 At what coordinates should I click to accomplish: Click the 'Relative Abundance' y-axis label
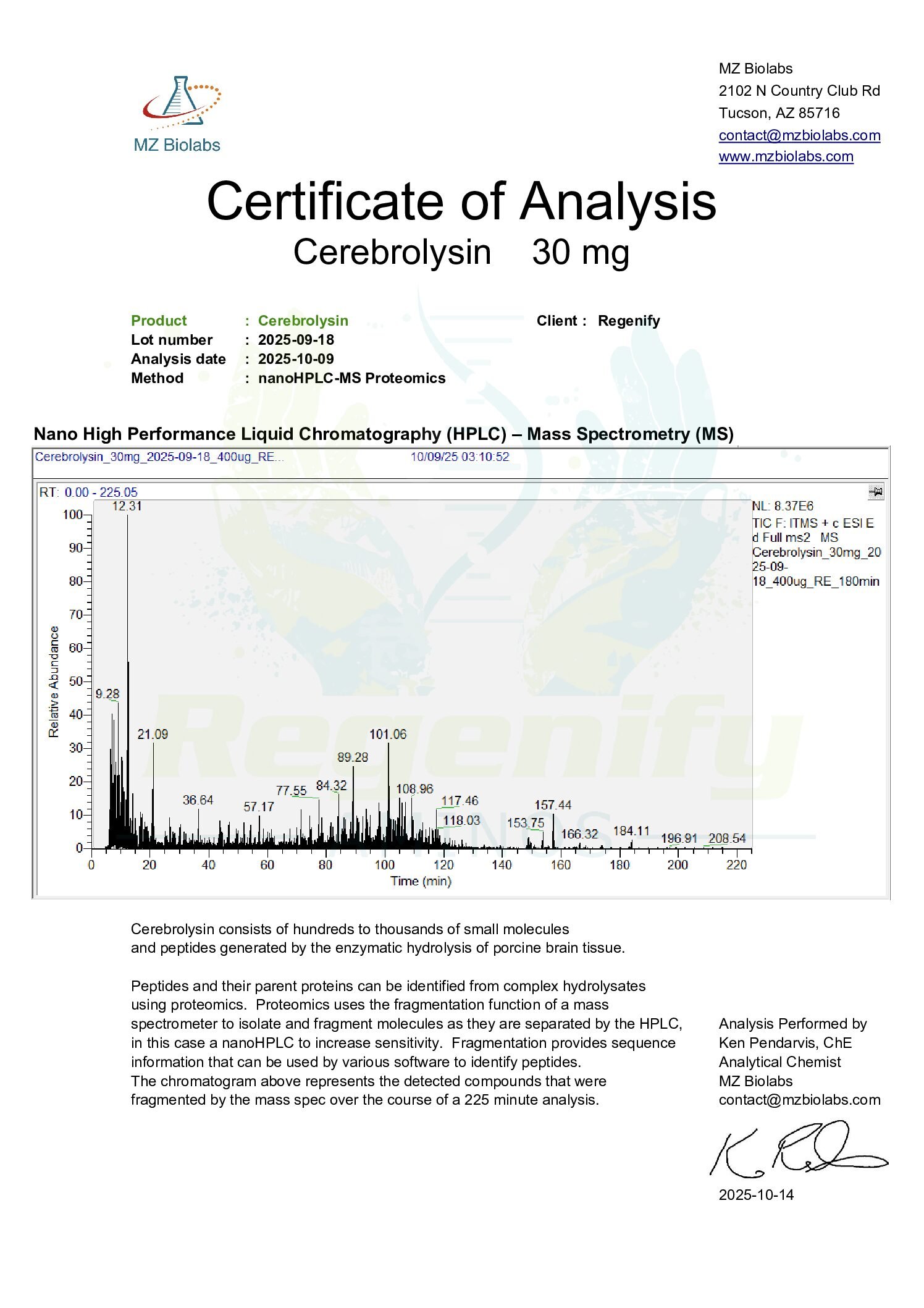coord(54,681)
